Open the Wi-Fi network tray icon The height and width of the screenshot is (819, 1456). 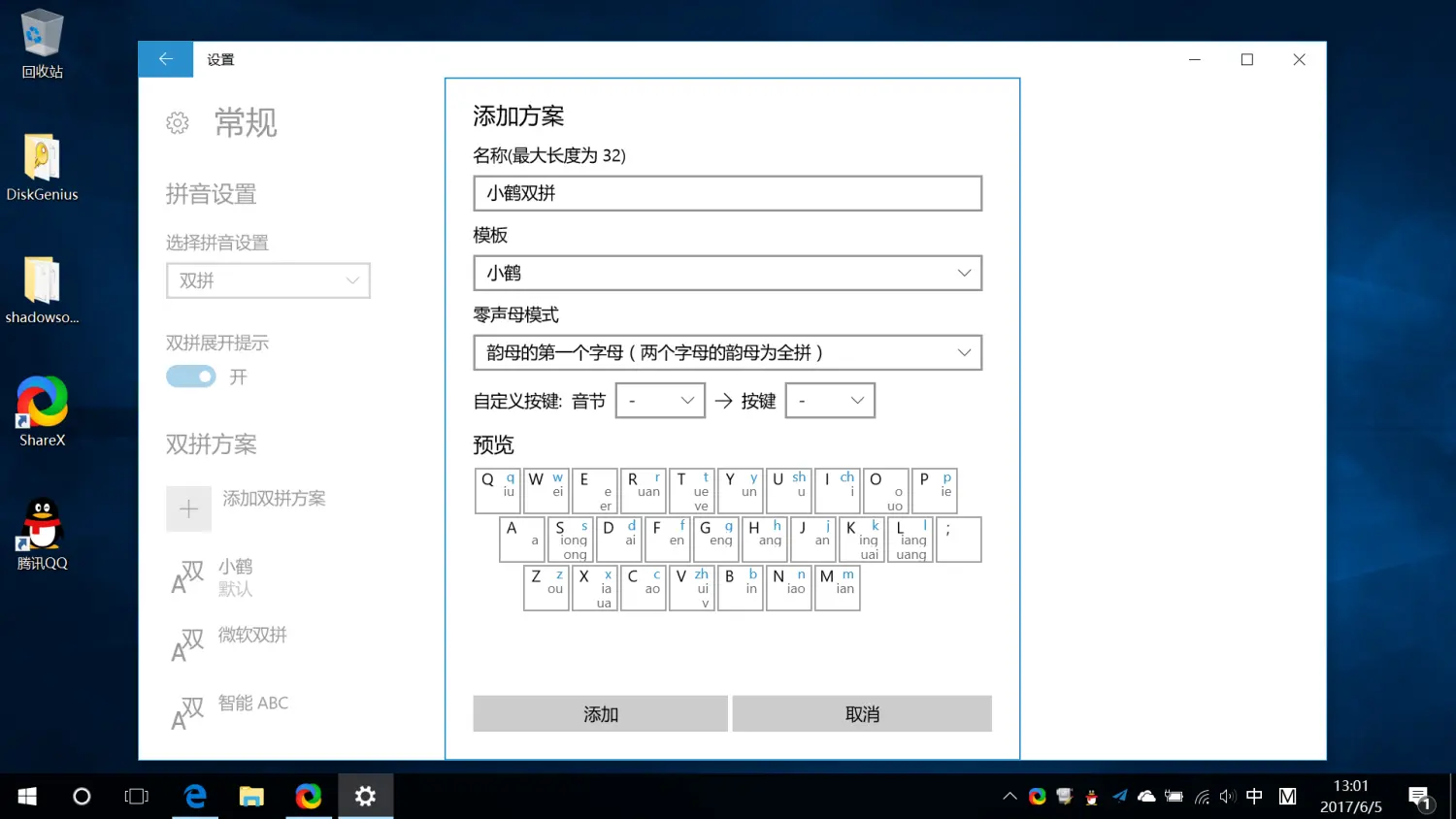1202,797
